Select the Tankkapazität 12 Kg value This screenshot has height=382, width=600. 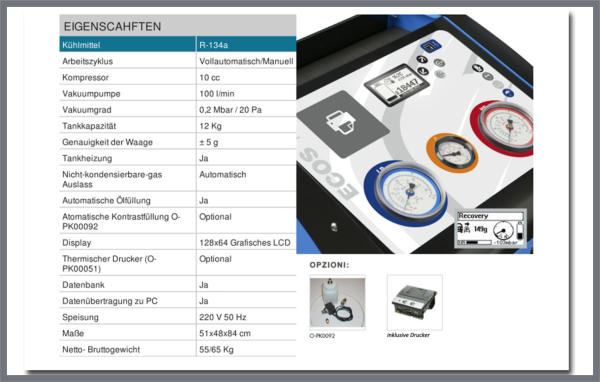(x=210, y=126)
